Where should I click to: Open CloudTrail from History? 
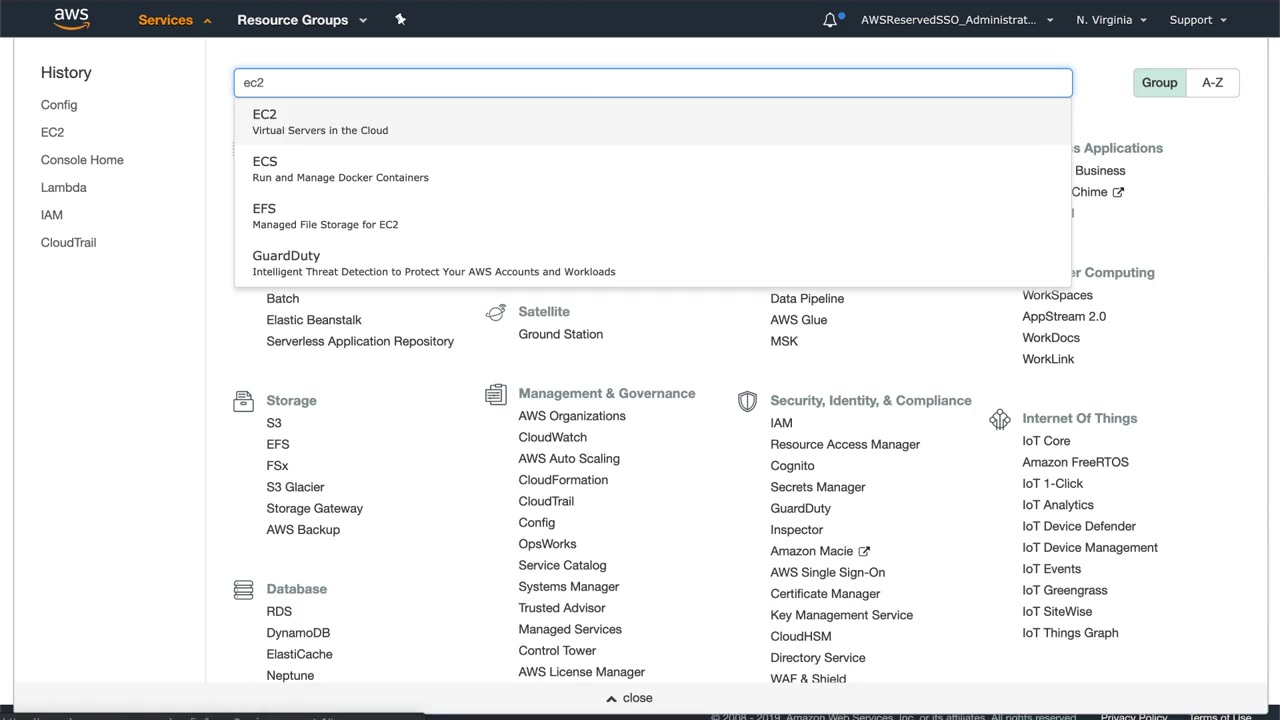click(68, 243)
